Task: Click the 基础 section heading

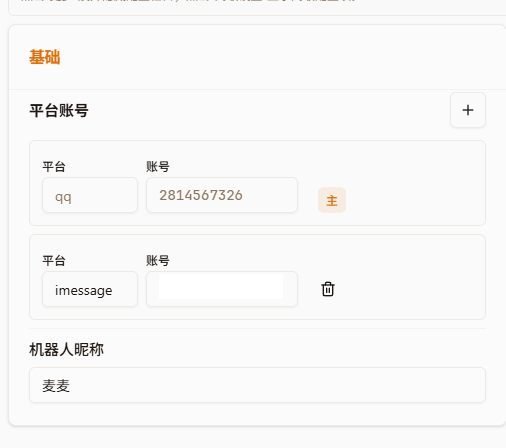Action: pyautogui.click(x=45, y=57)
